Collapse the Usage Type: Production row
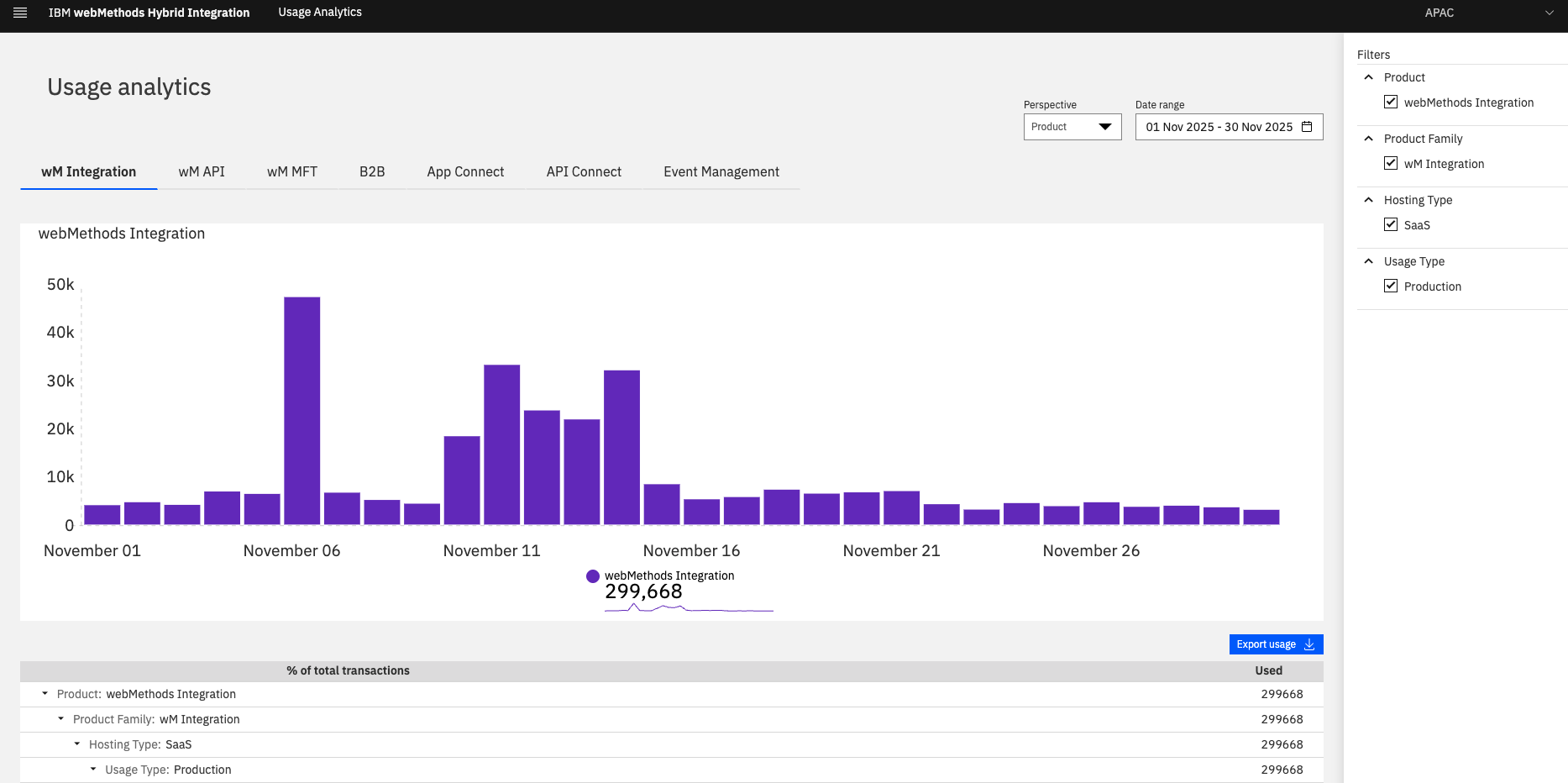This screenshot has height=783, width=1568. pos(93,770)
